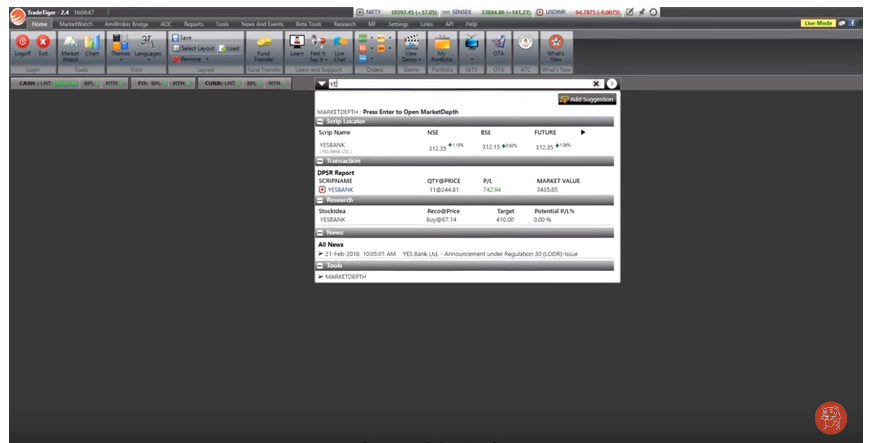Open the Remove layout dropdown

(x=191, y=59)
